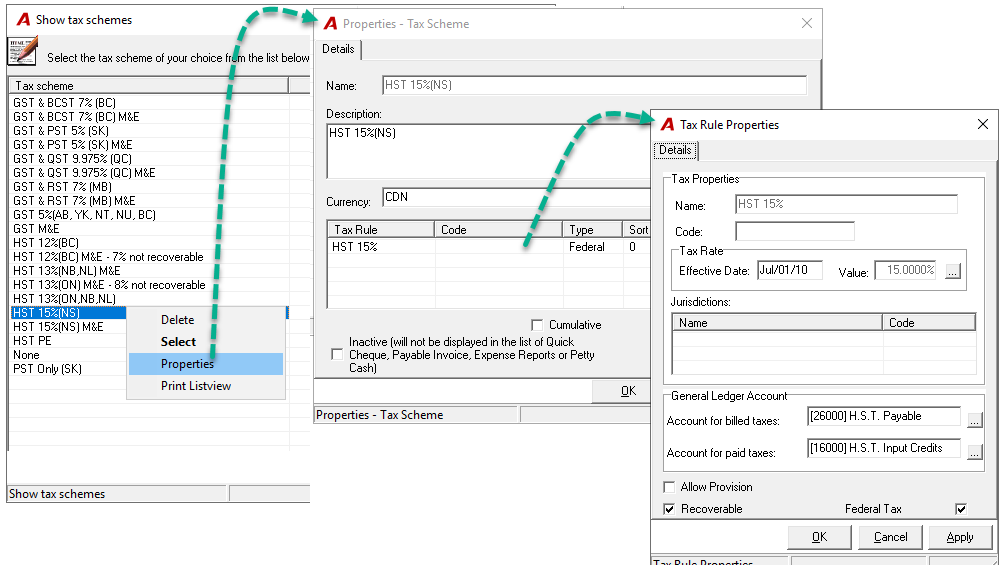Close the Tax Rule Properties dialog

(x=983, y=124)
